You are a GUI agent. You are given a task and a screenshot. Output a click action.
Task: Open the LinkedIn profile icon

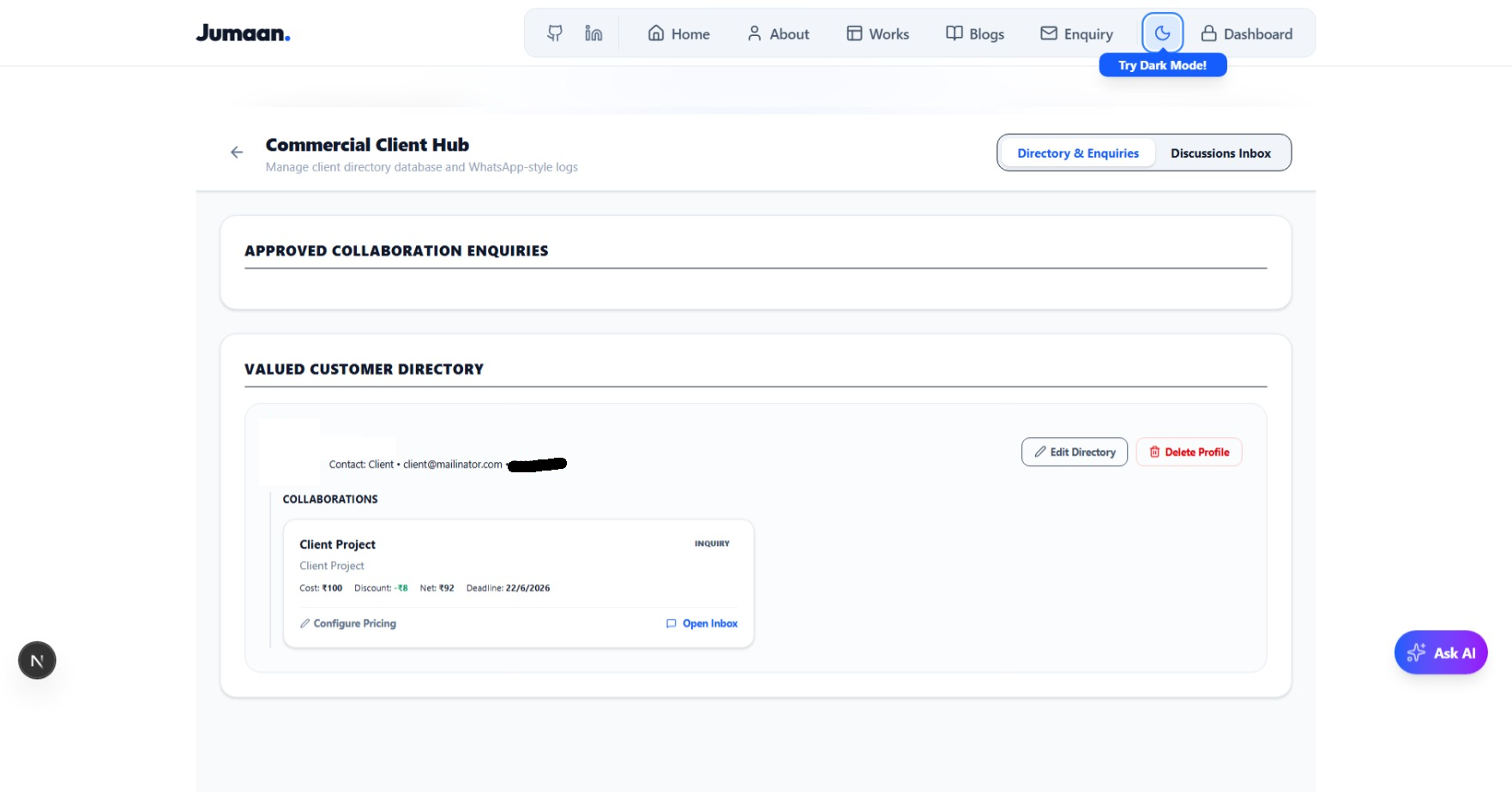pos(593,33)
